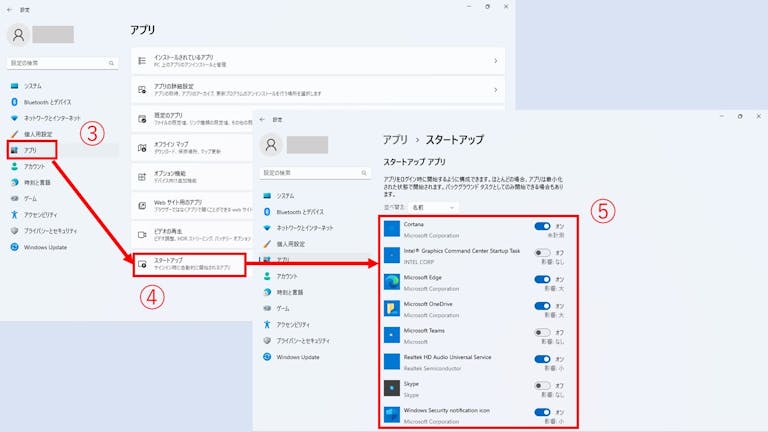Click the chevron on the インストールされているアプリ row
The image size is (768, 432).
(496, 61)
